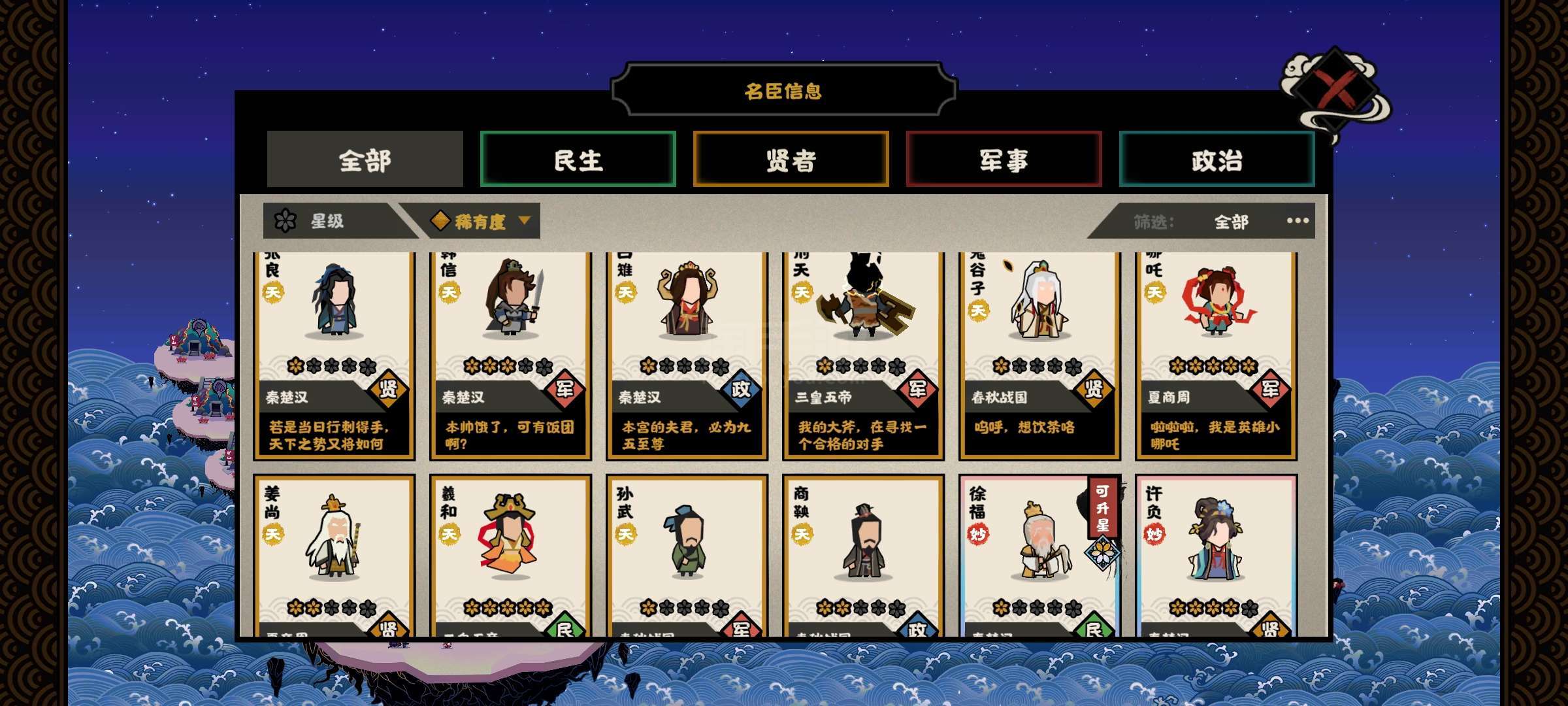Show all ministers via 全部 tab
1568x706 pixels.
(365, 160)
